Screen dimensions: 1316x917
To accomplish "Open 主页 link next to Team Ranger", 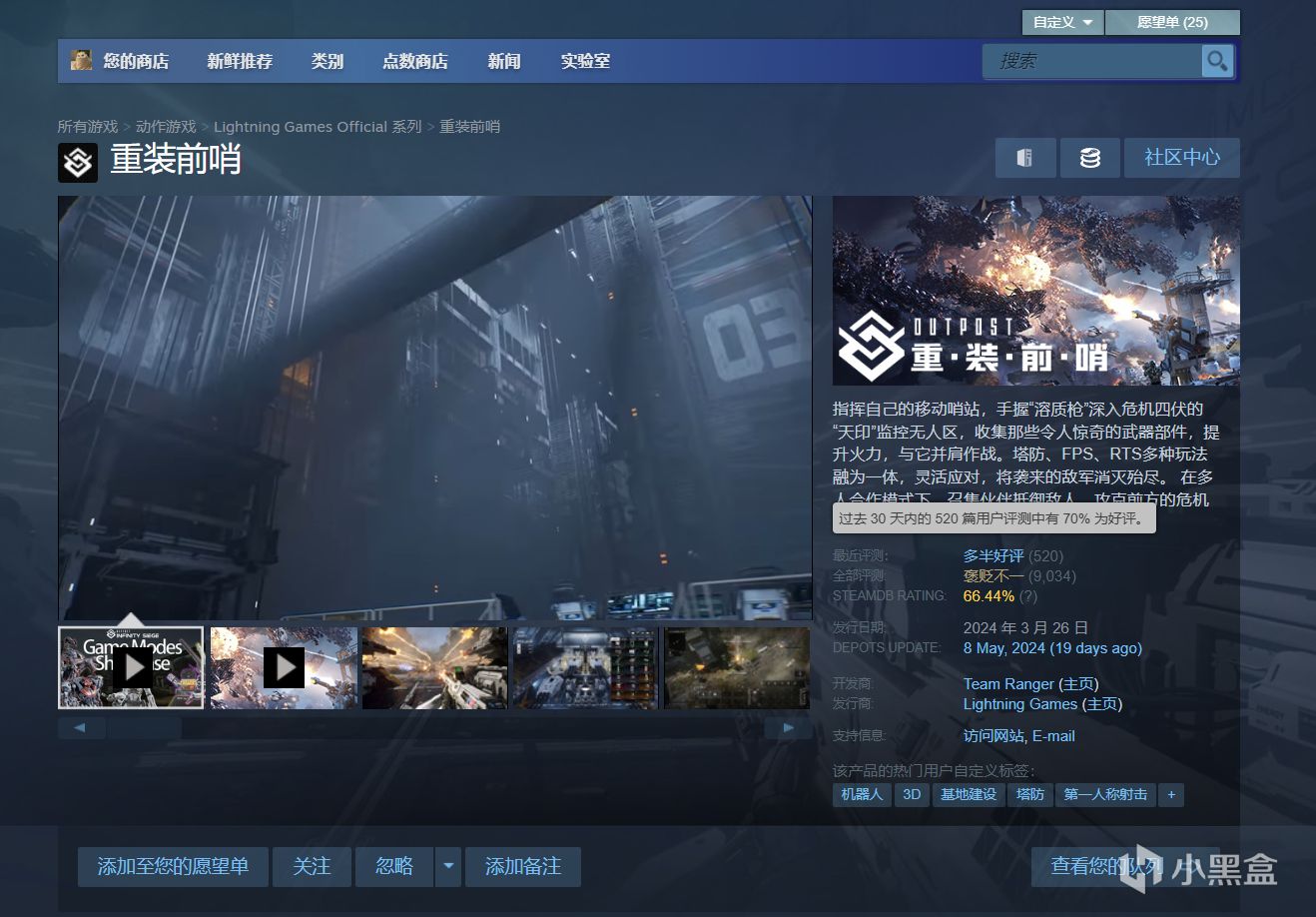I will point(1078,683).
